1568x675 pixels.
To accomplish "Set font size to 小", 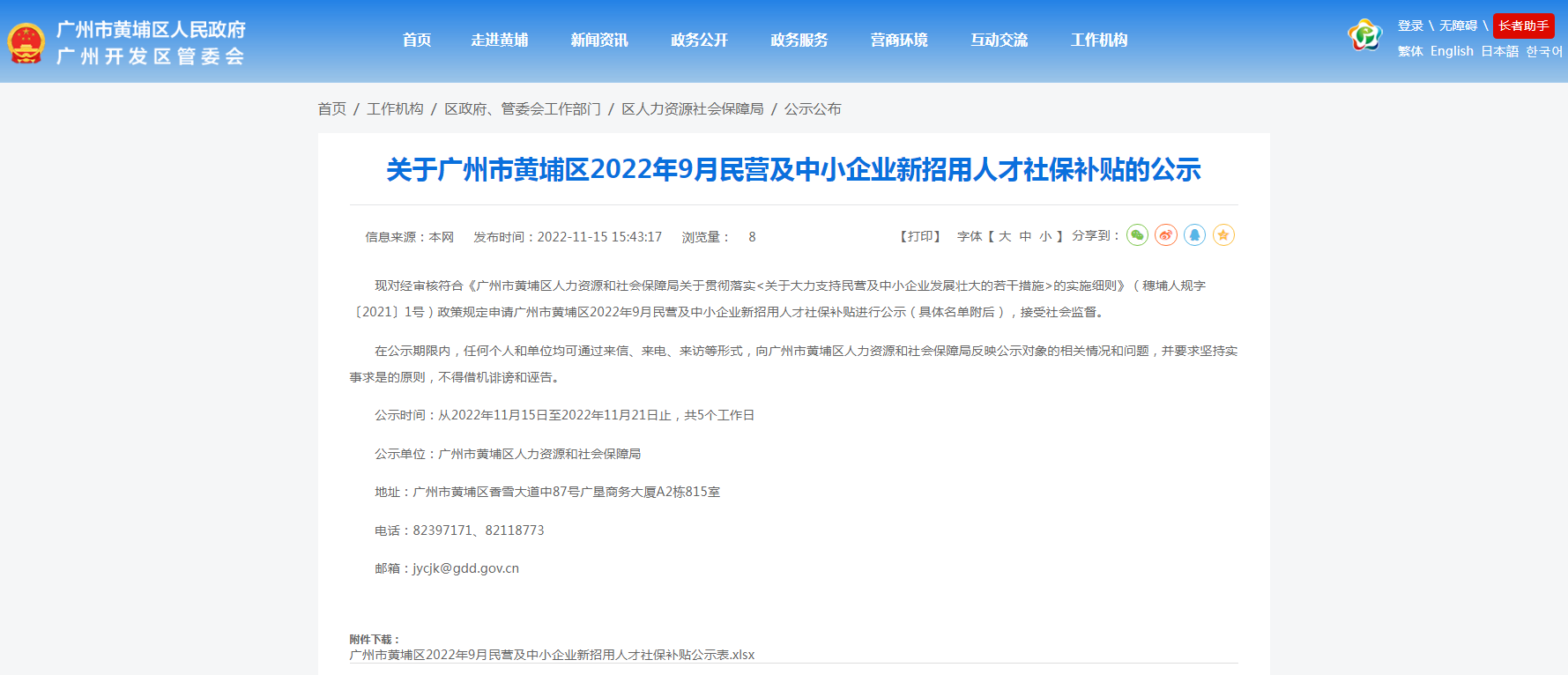I will click(1045, 236).
